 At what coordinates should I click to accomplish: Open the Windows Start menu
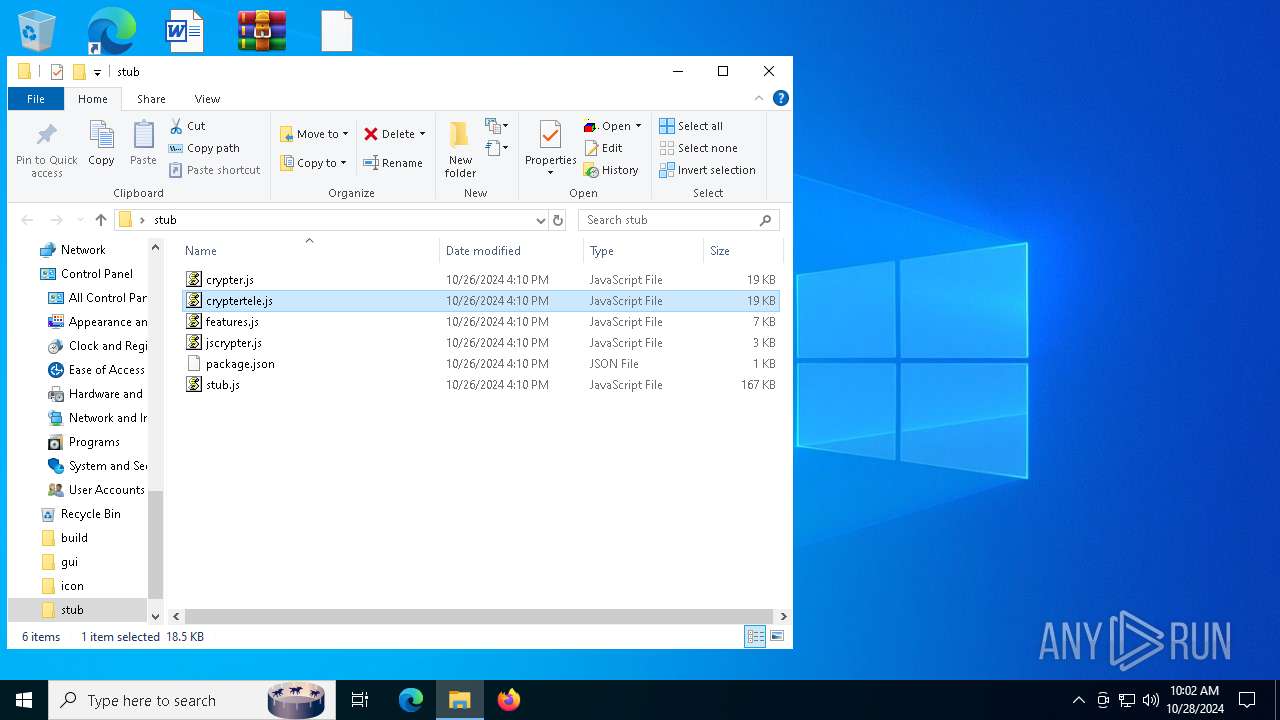click(x=24, y=700)
